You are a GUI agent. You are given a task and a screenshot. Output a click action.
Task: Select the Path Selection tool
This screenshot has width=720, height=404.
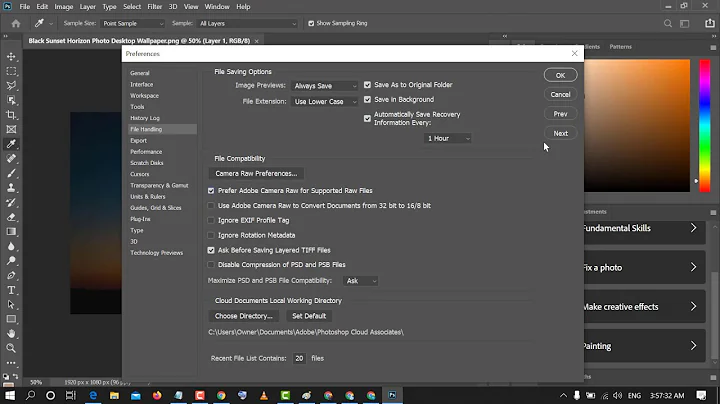point(11,305)
